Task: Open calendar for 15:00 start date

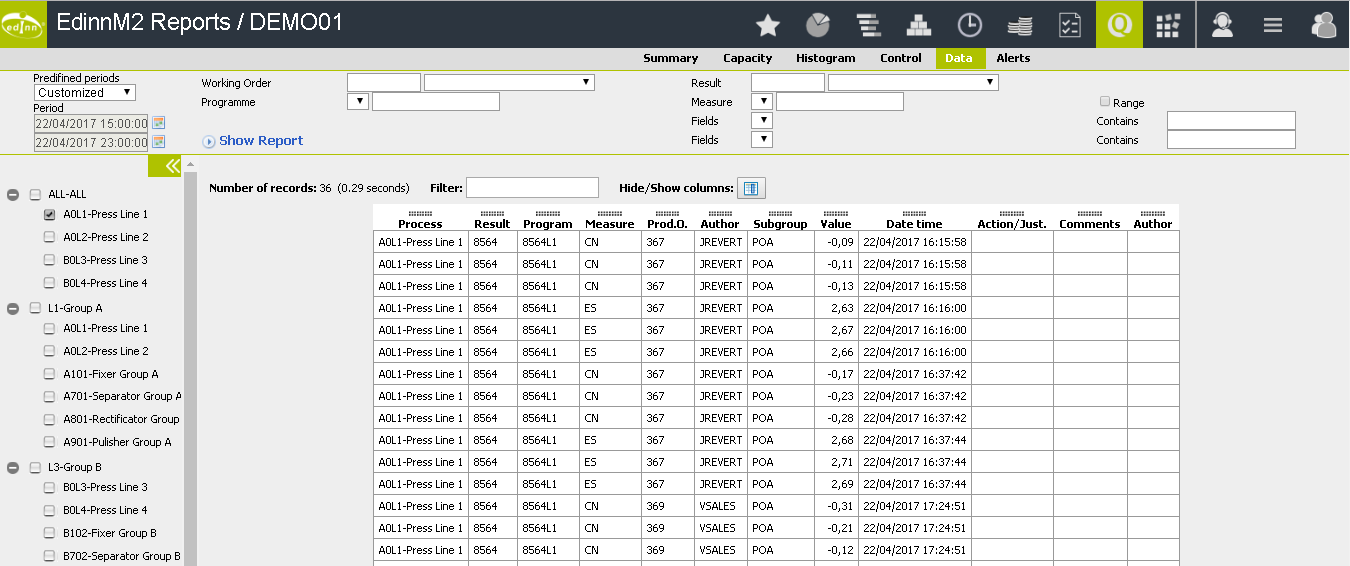Action: click(158, 123)
